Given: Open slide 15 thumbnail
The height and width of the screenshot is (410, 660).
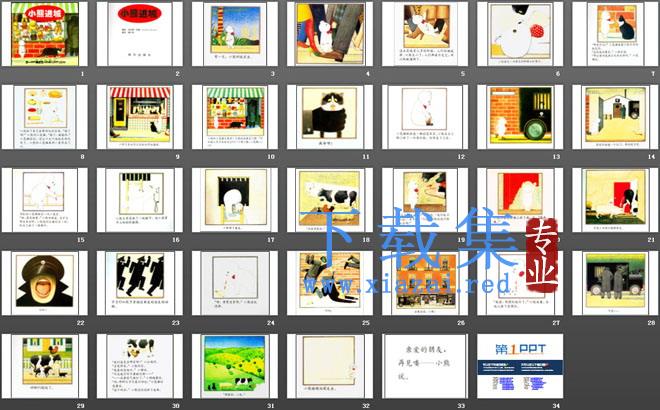Looking at the screenshot, I should coord(45,200).
